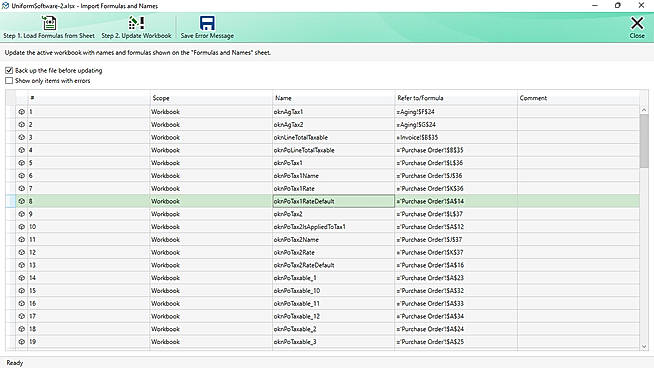Viewport: 654px width, 368px height.
Task: Click status icon in row 4
Action: tap(22, 150)
